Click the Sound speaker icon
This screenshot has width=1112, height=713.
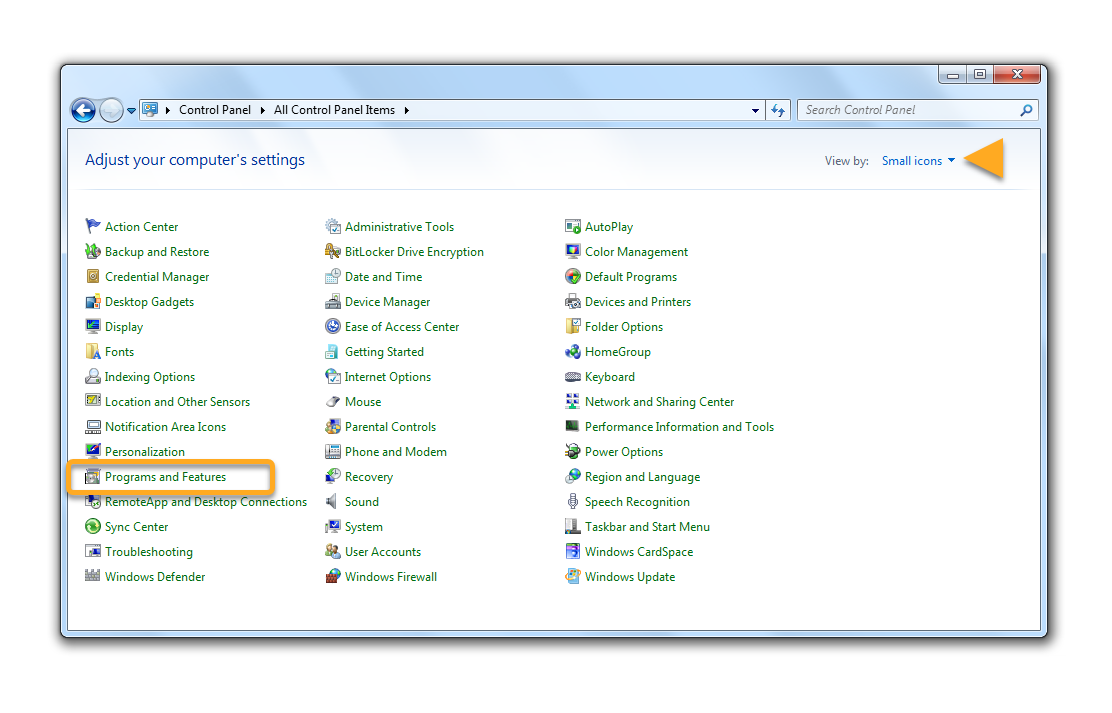pyautogui.click(x=333, y=502)
